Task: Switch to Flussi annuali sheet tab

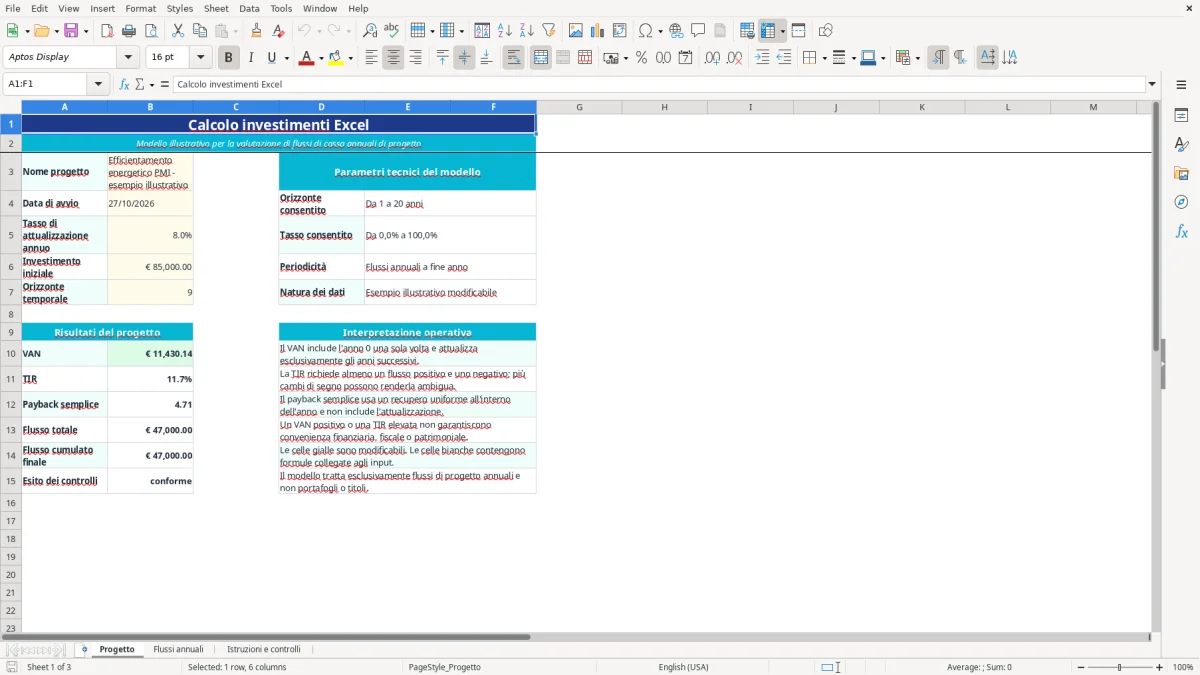Action: (x=178, y=649)
